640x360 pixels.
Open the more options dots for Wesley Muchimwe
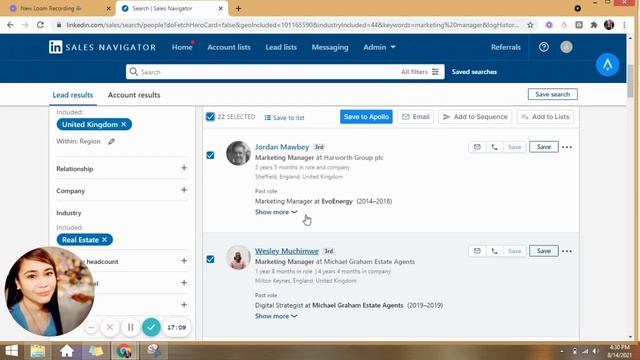(567, 251)
